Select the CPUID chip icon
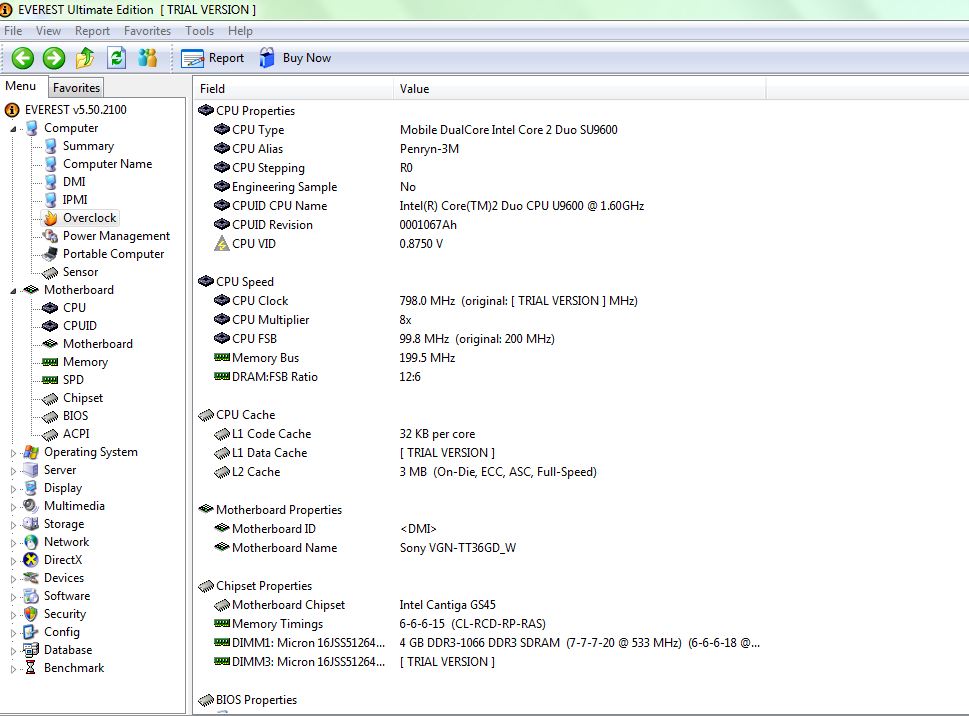This screenshot has height=716, width=969. coord(50,326)
